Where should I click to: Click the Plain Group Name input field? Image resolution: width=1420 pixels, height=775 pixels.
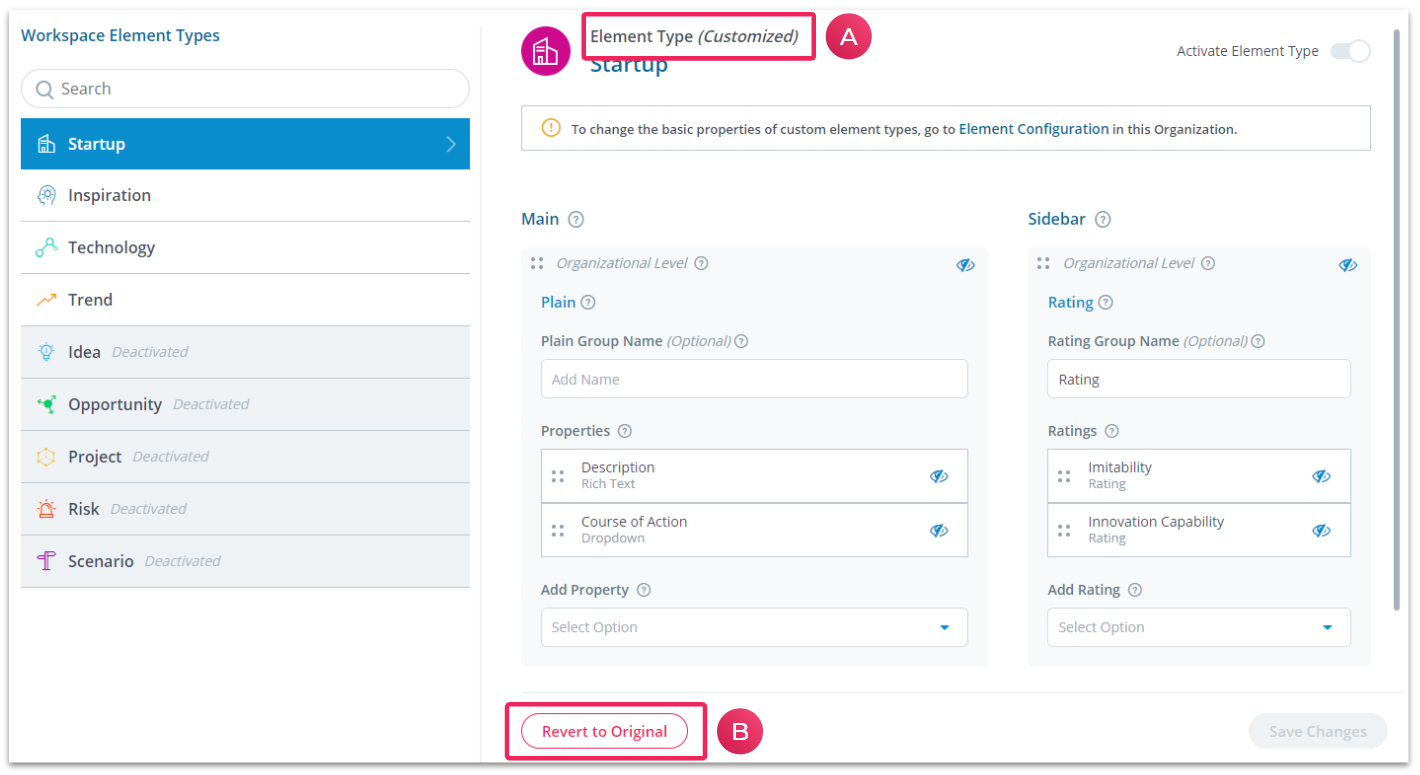coord(754,379)
